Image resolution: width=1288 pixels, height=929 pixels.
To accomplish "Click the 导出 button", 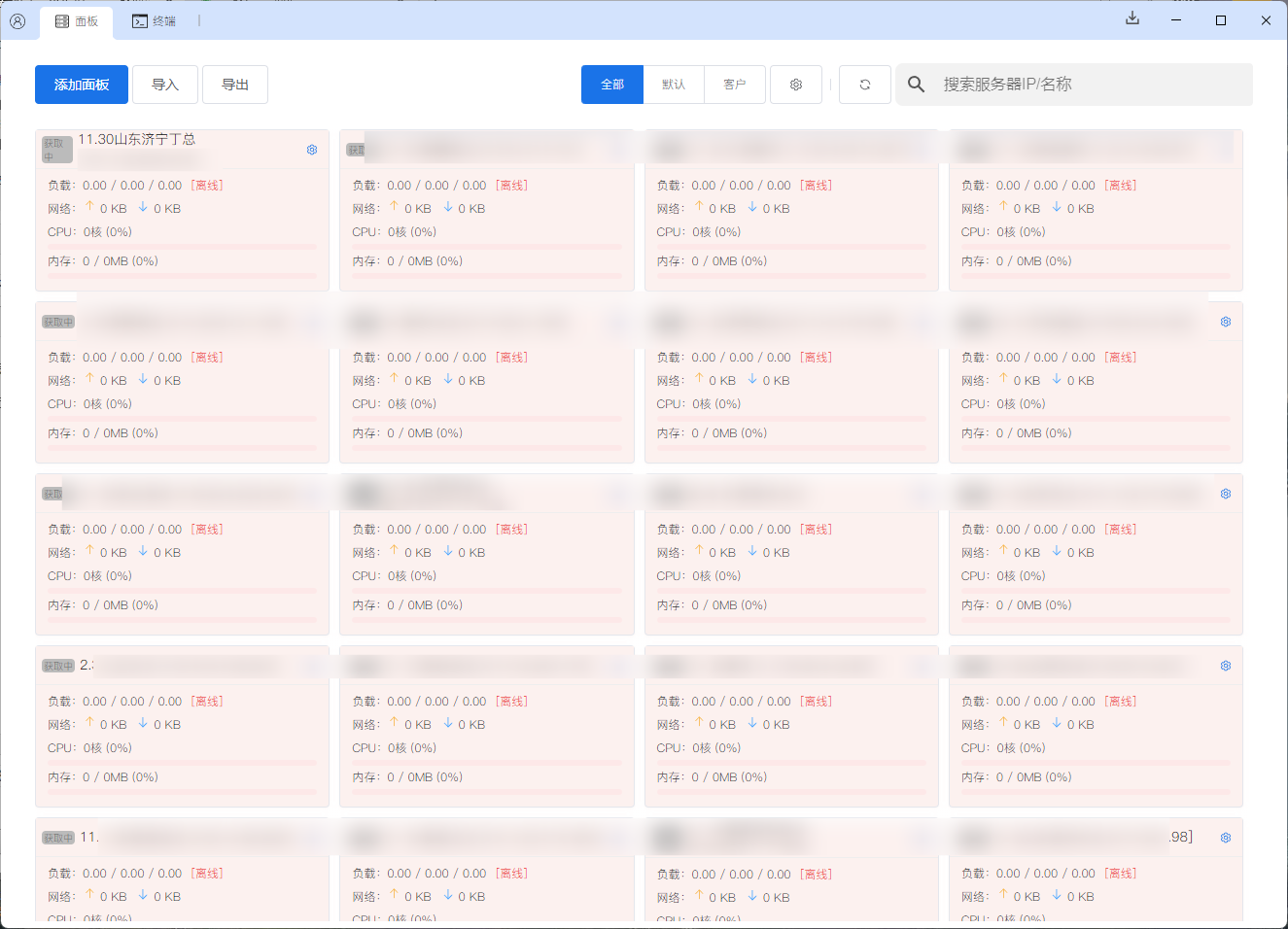I will (235, 85).
